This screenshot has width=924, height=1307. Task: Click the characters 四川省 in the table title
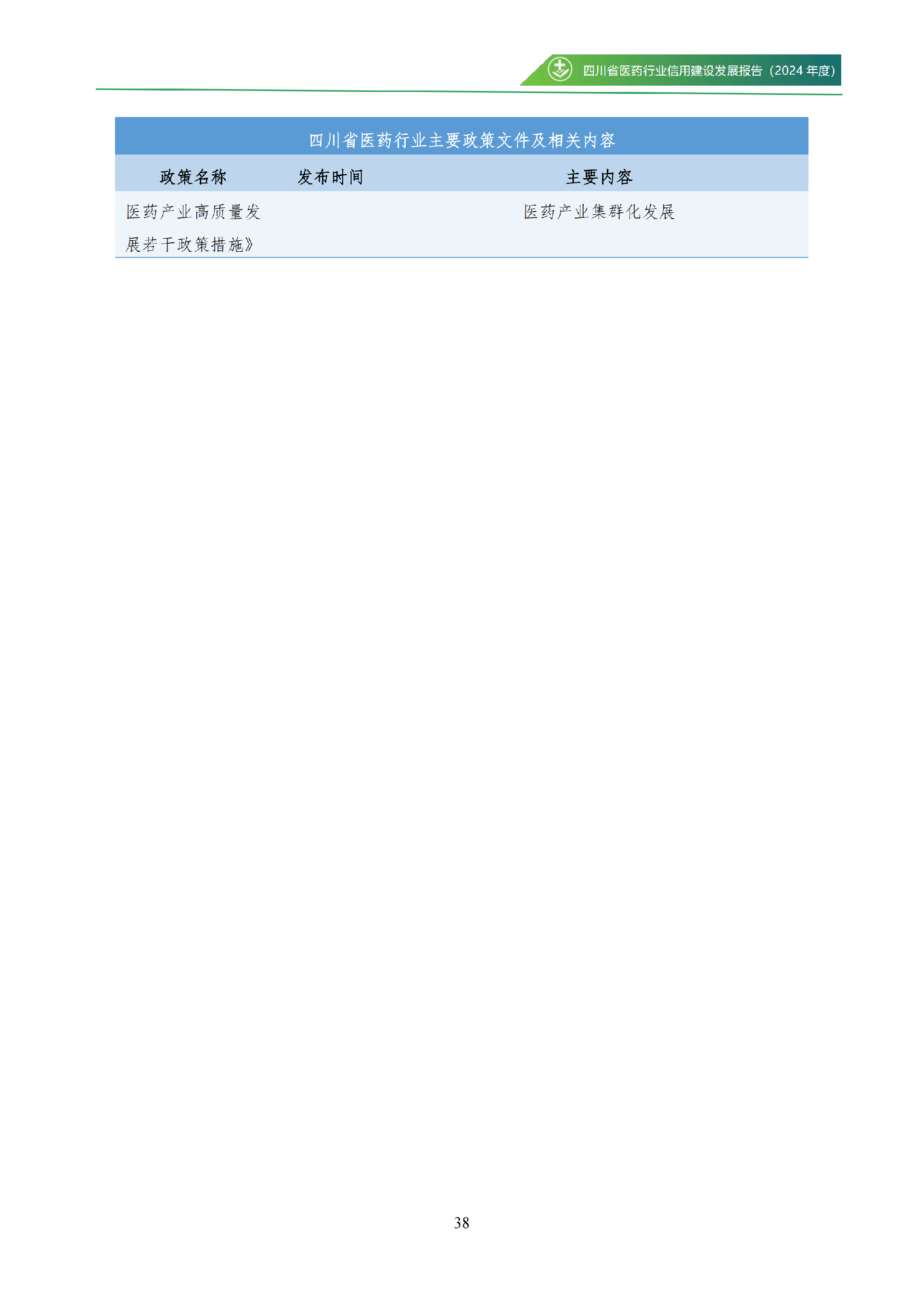click(x=333, y=140)
